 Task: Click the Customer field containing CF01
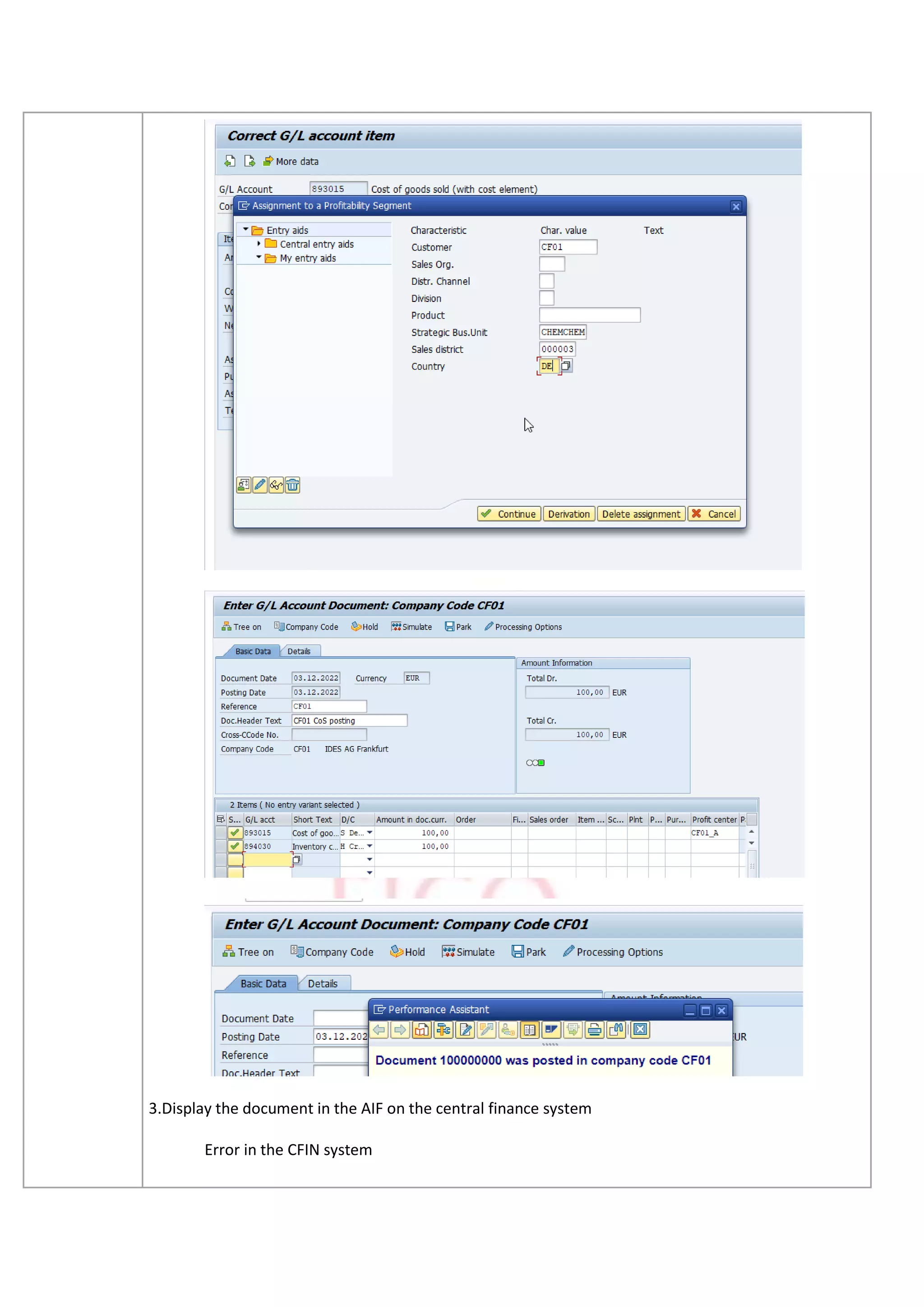tap(568, 247)
